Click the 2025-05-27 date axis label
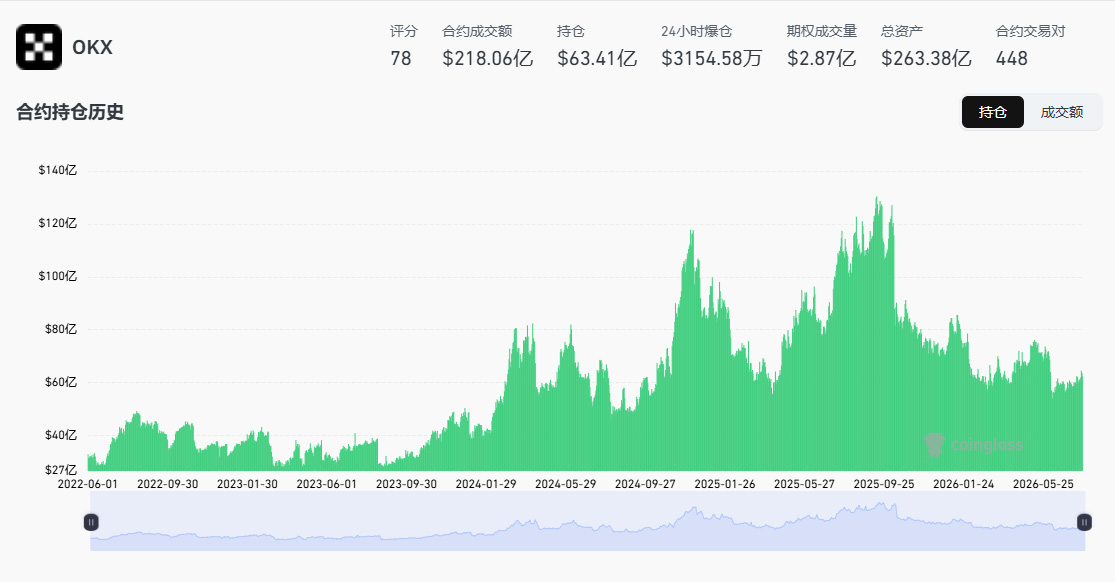Image resolution: width=1115 pixels, height=582 pixels. (805, 484)
